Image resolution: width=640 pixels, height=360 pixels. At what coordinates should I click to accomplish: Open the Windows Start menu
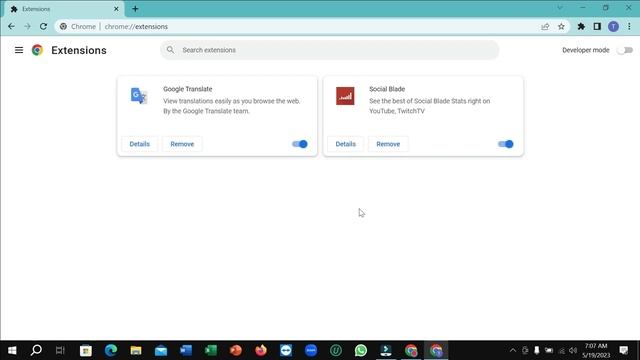(12, 350)
